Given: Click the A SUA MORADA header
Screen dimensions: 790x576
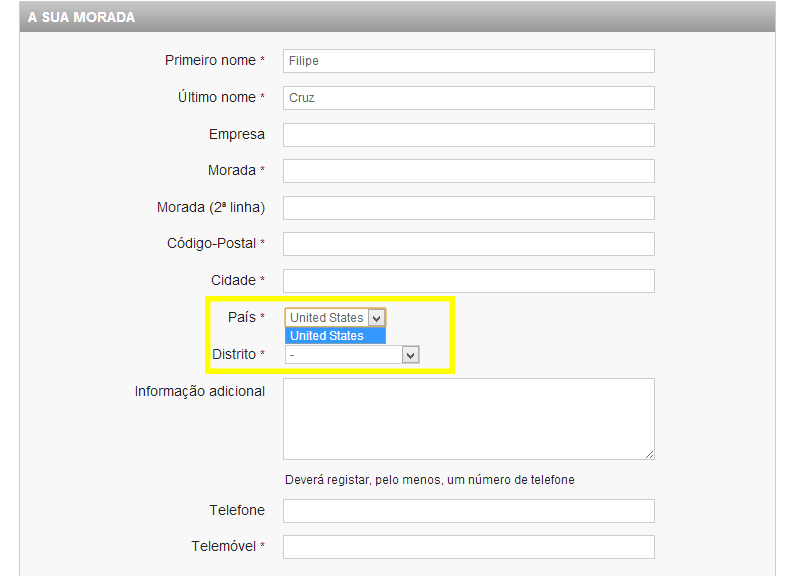Looking at the screenshot, I should (x=82, y=18).
